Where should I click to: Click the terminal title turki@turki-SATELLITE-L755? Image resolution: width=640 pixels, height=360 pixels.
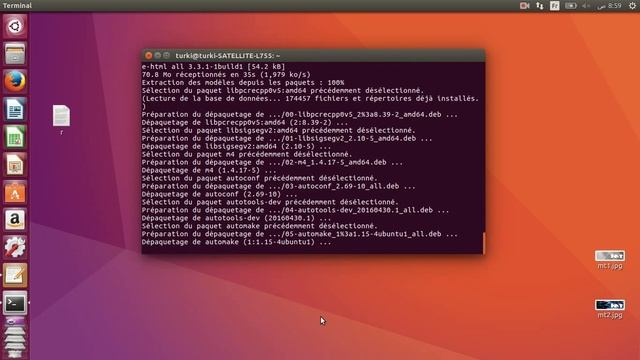[228, 56]
